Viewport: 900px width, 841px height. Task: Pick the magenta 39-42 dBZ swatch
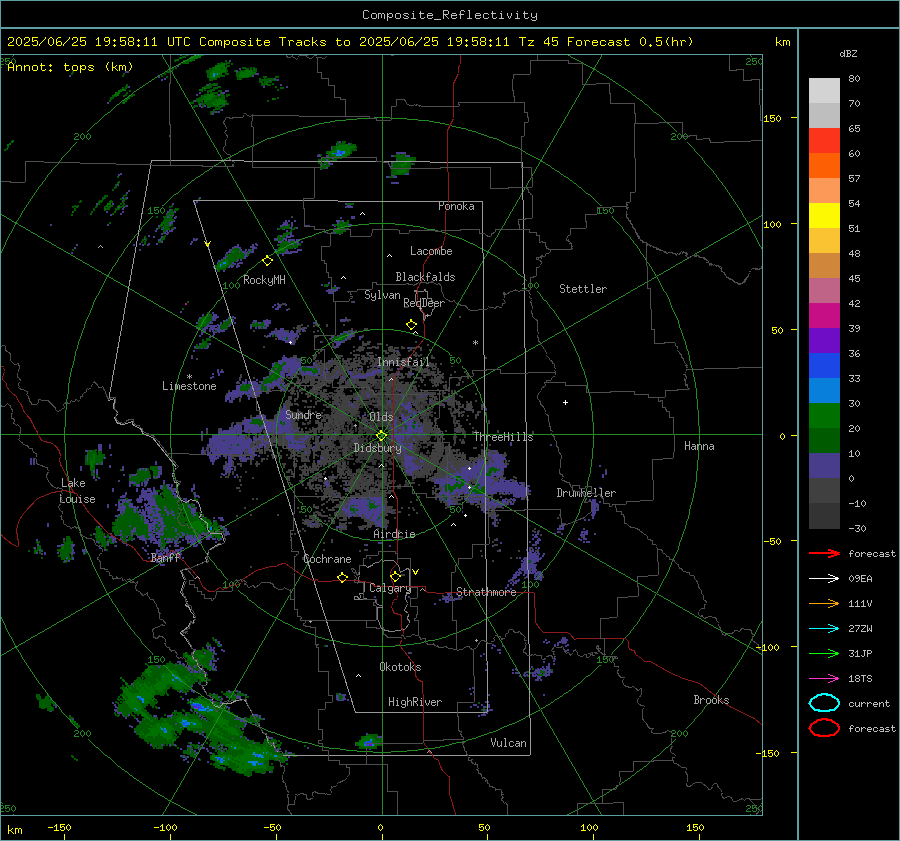[x=824, y=316]
